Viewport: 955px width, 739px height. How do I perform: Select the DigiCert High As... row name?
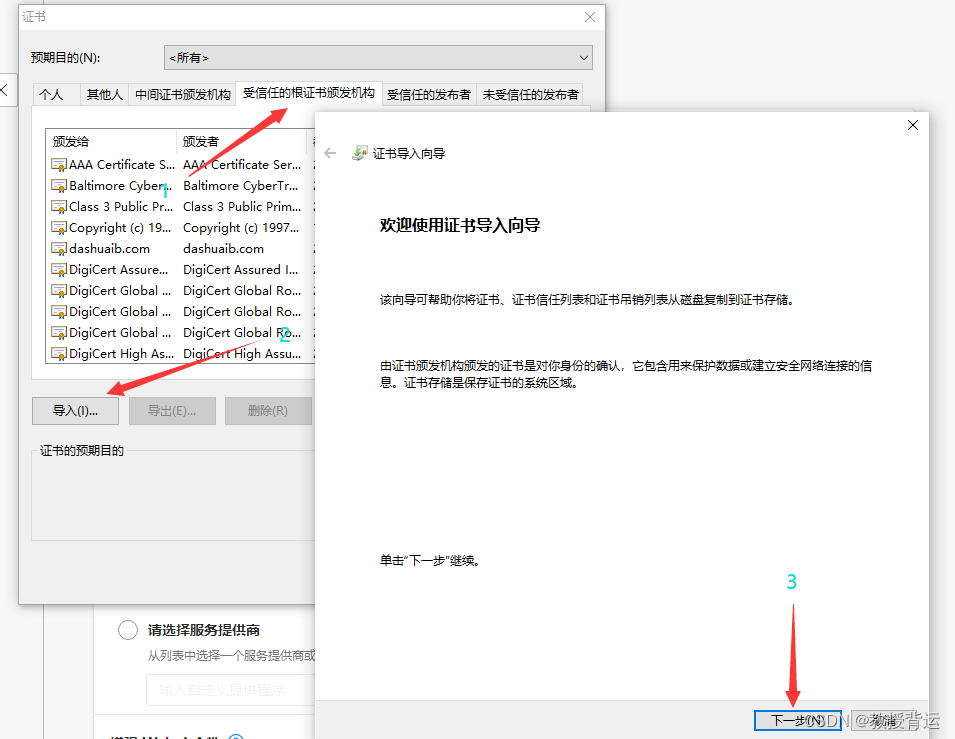122,353
